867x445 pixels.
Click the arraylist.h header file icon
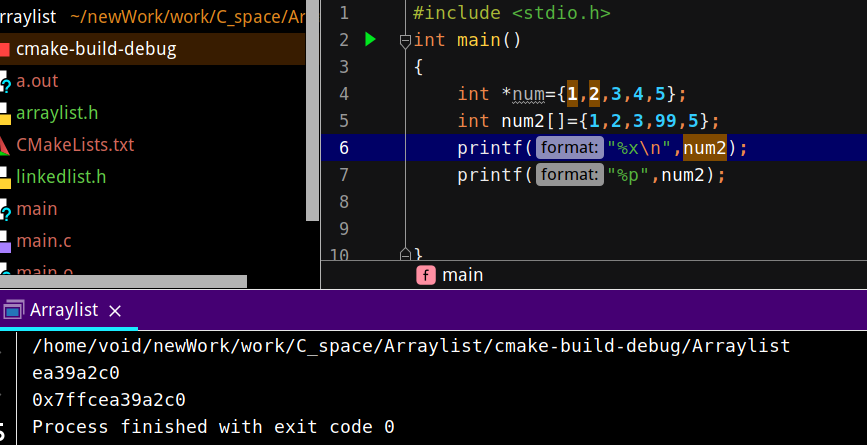tap(5, 113)
